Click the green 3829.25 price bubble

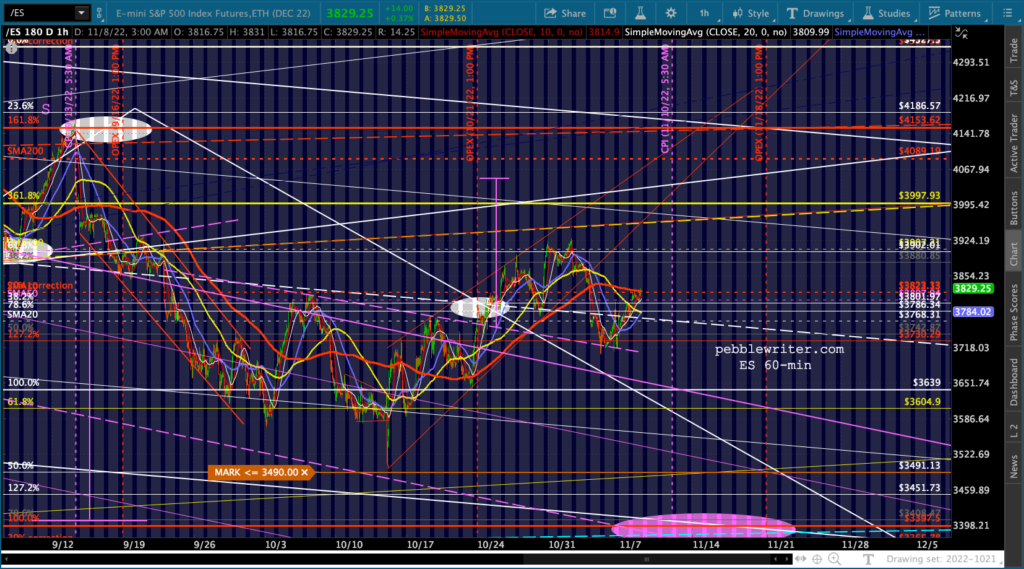973,288
